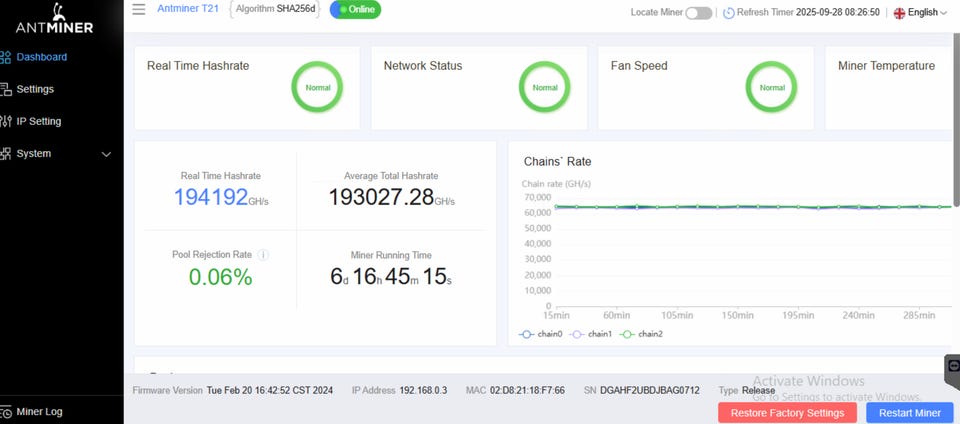Click the Network Status Normal ring
This screenshot has height=424, width=960.
[x=544, y=87]
